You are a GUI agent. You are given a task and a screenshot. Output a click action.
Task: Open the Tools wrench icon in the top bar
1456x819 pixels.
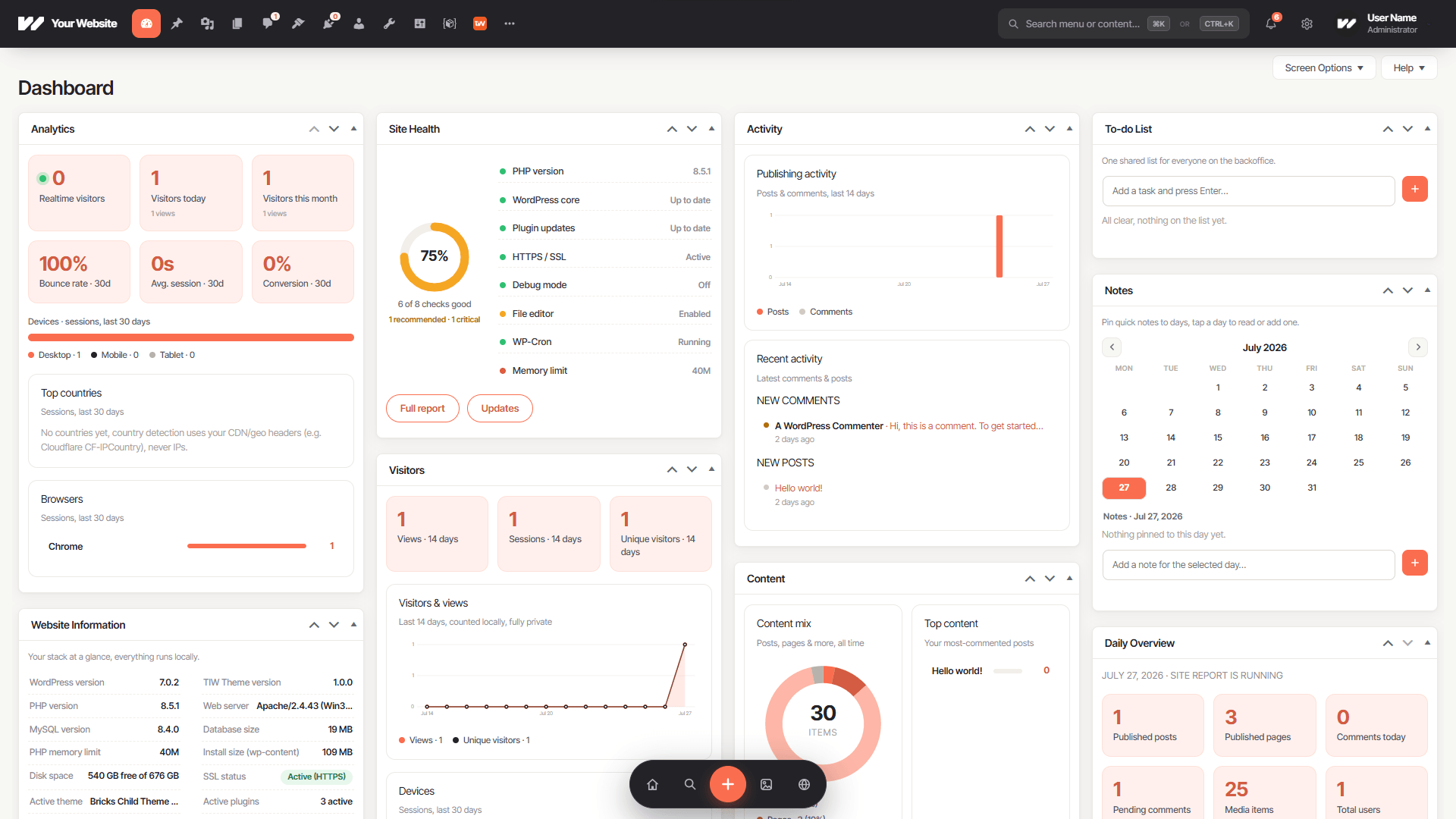pos(389,24)
